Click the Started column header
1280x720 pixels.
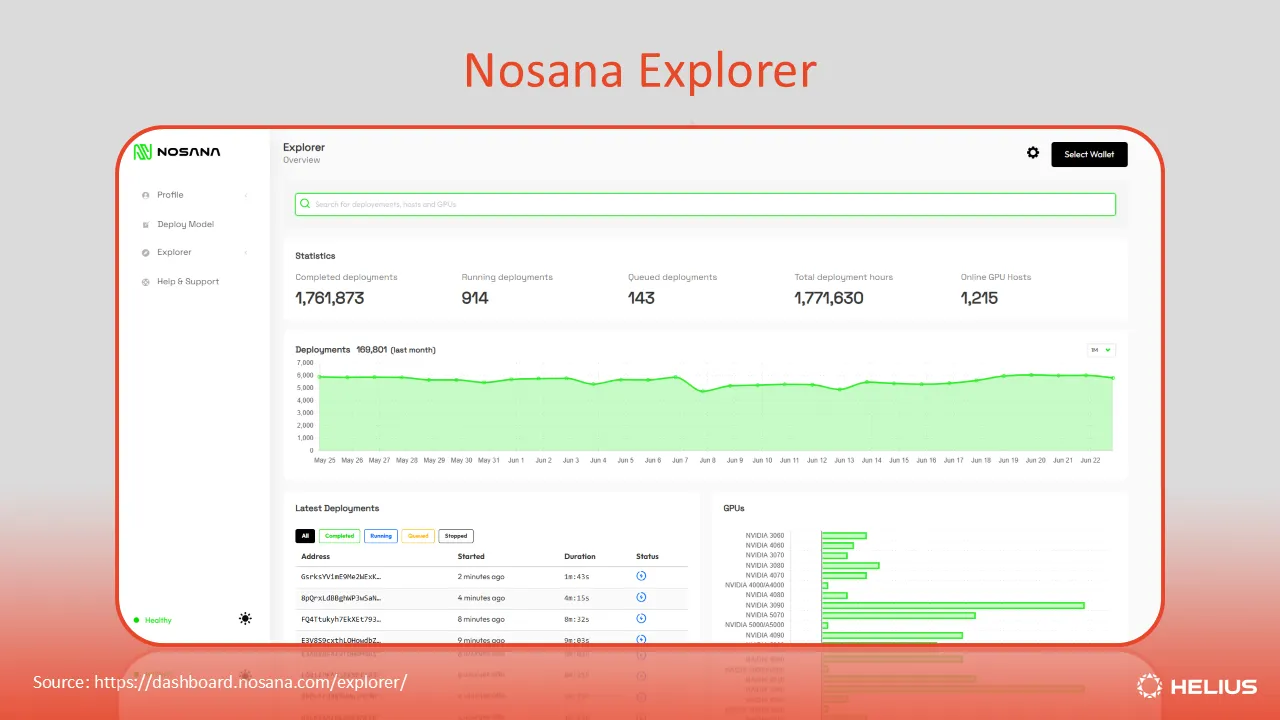click(471, 556)
